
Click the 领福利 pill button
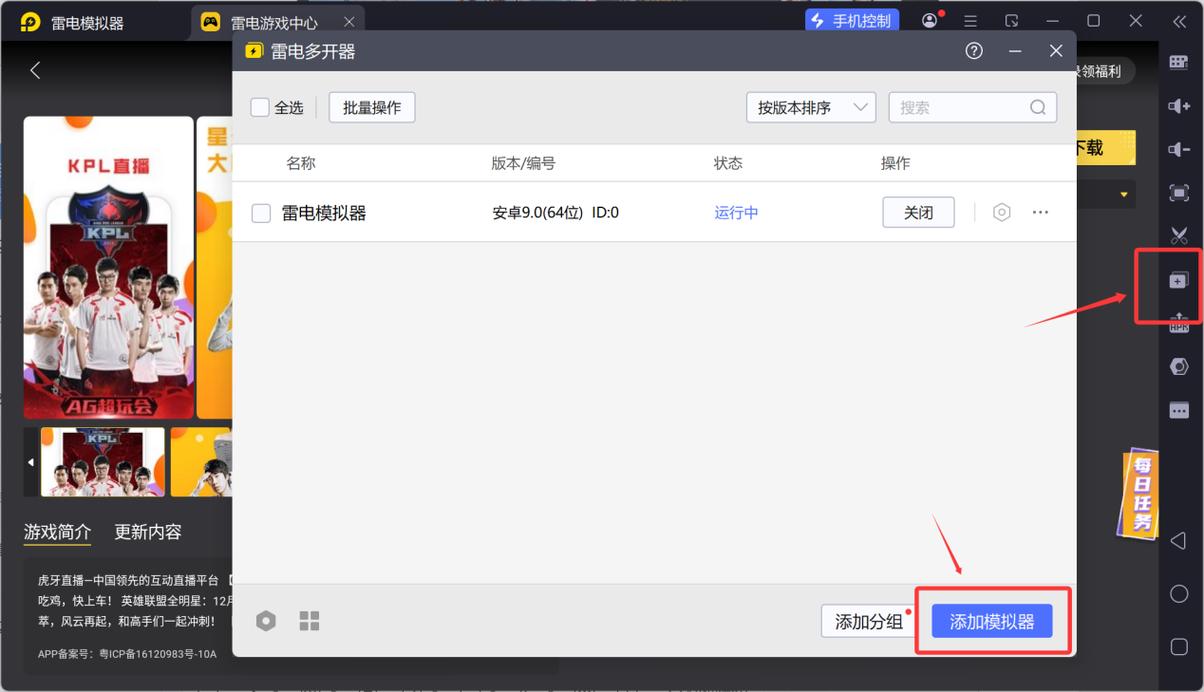(1105, 71)
